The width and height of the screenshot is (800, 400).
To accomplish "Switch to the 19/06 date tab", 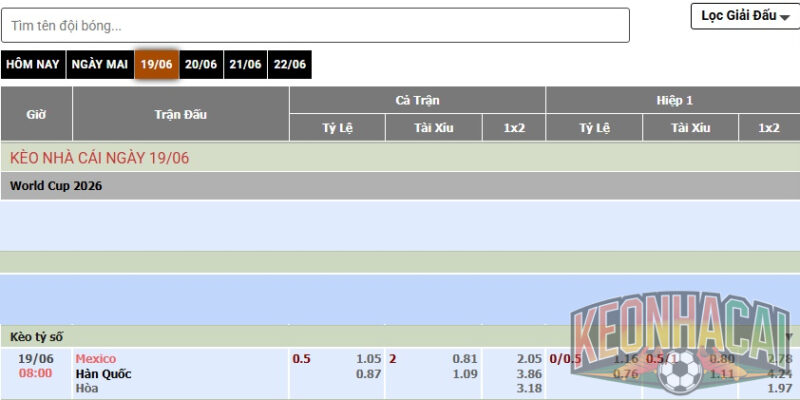I will pos(157,64).
